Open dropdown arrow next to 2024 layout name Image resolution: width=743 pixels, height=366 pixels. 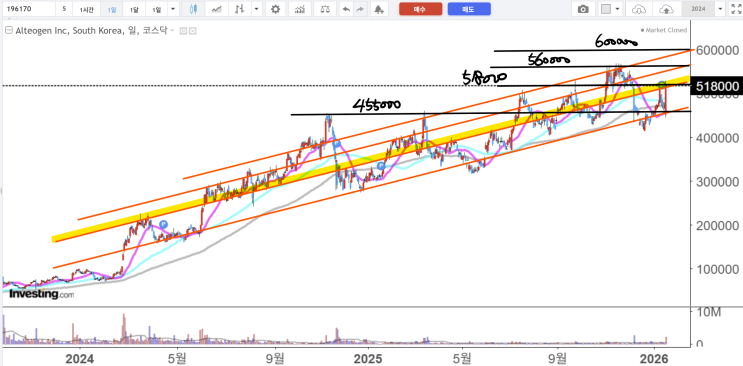(x=721, y=9)
